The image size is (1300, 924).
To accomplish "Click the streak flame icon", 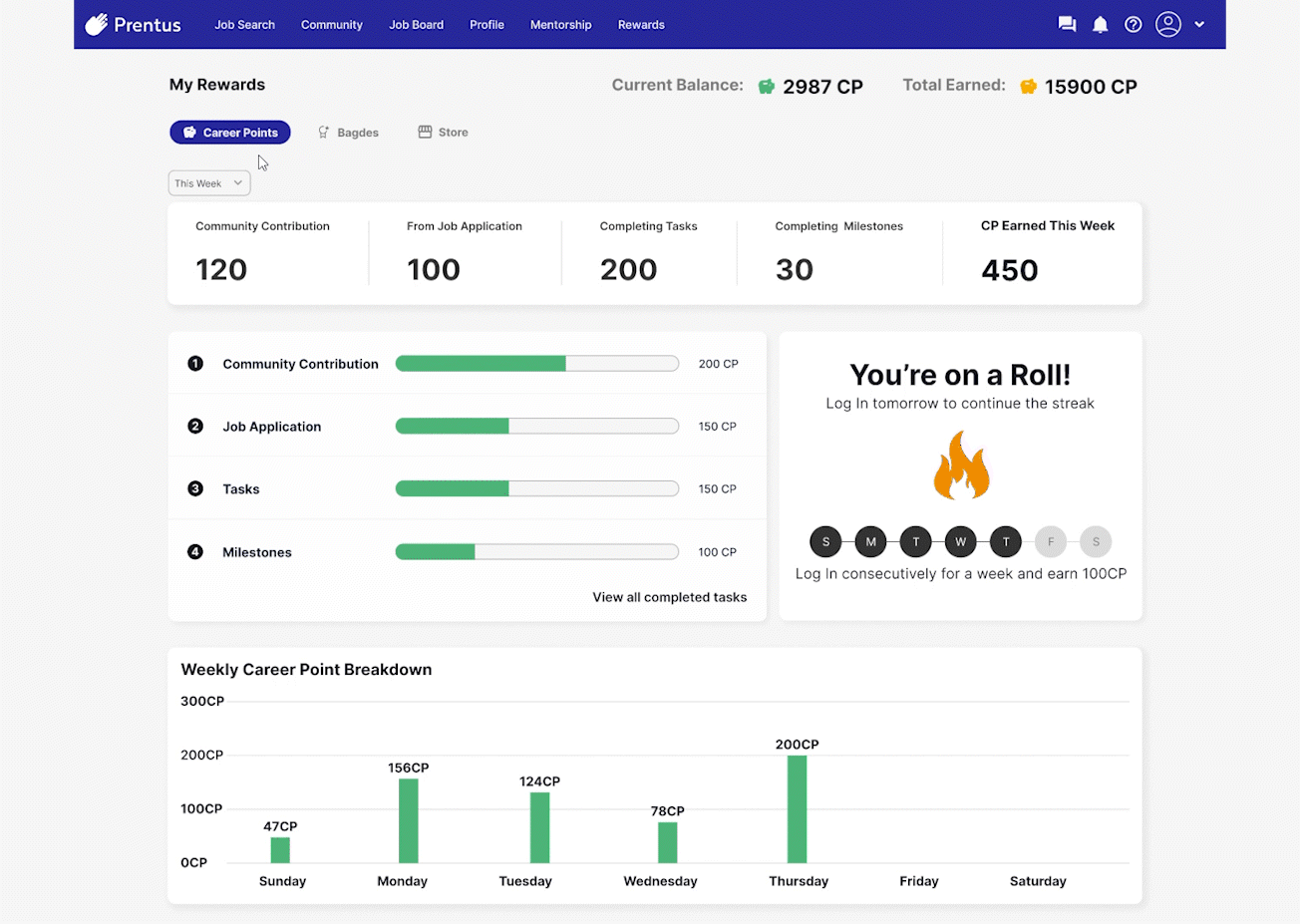I will [961, 464].
